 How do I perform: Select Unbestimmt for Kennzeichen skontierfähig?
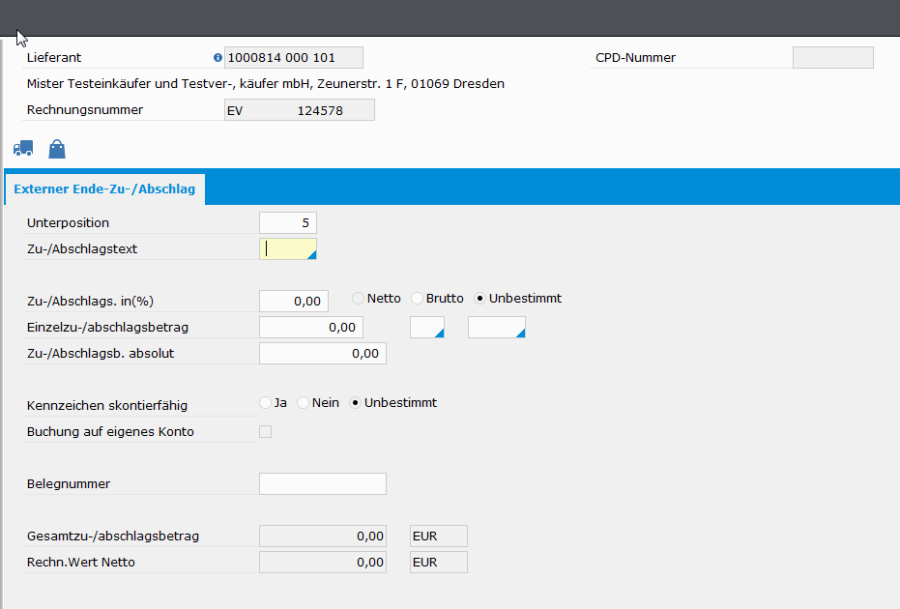[355, 403]
